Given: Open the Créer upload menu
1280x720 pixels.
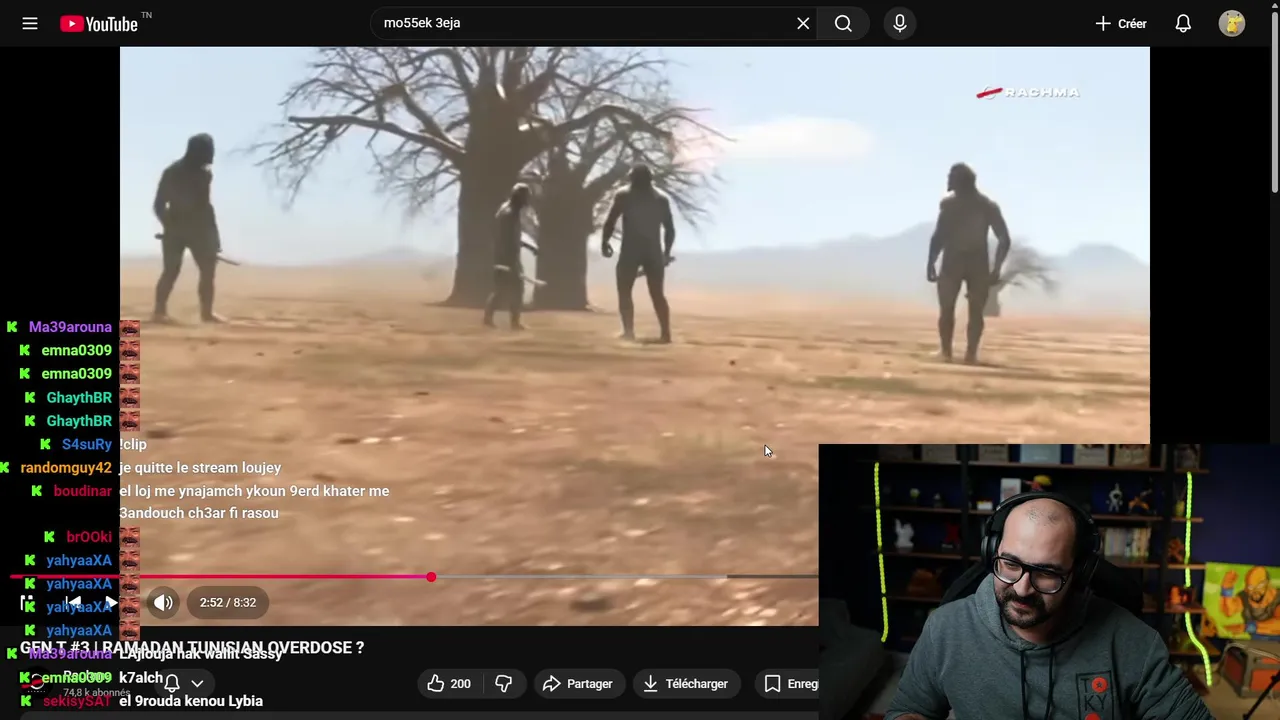Looking at the screenshot, I should [x=1121, y=23].
